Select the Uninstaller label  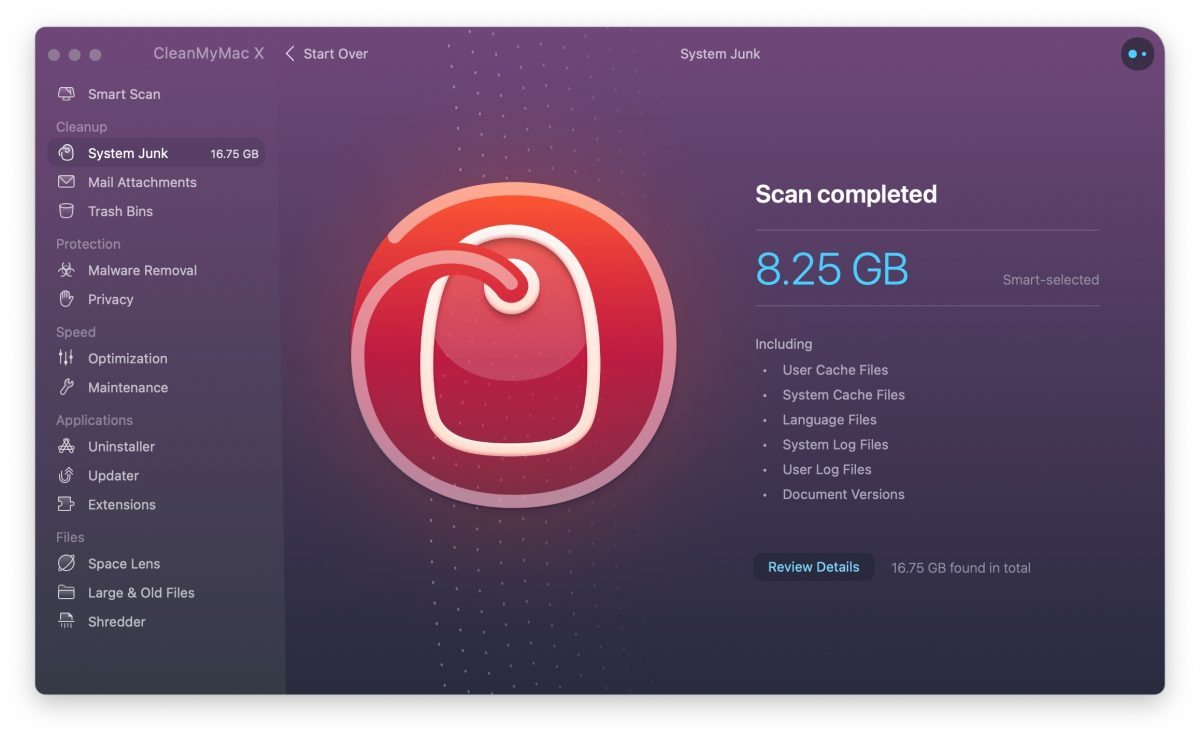point(121,446)
